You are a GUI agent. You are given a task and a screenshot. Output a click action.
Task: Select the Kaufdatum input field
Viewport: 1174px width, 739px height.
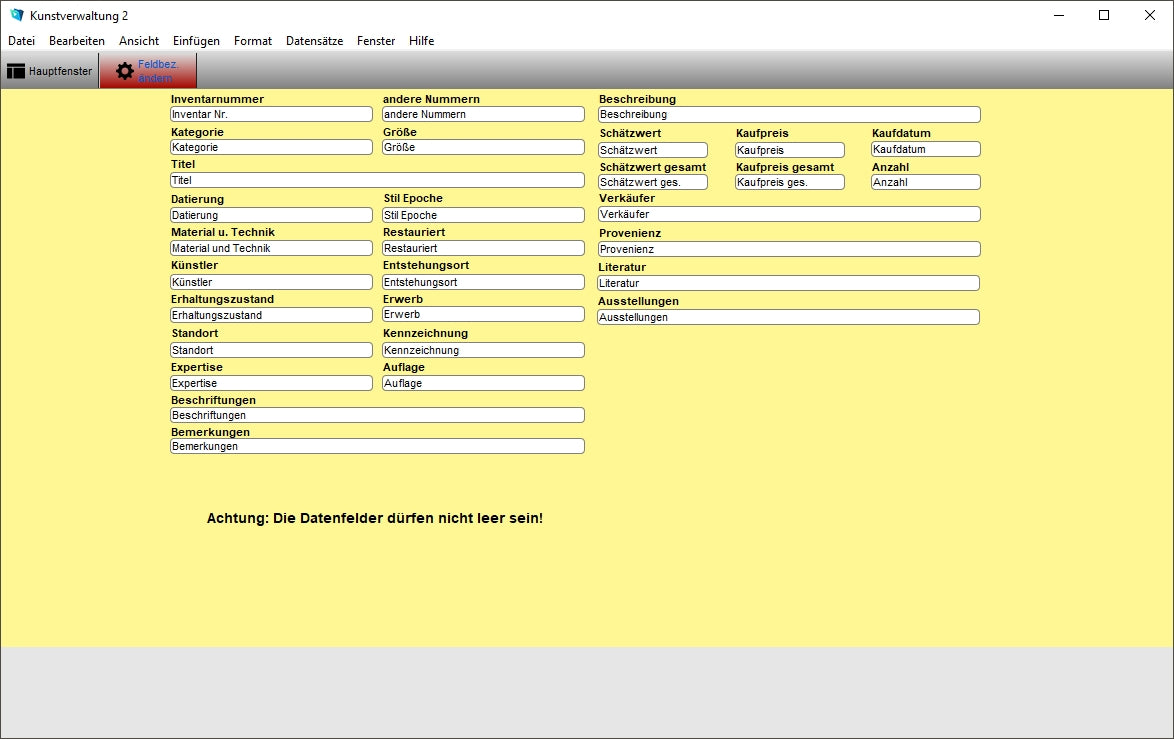(925, 150)
